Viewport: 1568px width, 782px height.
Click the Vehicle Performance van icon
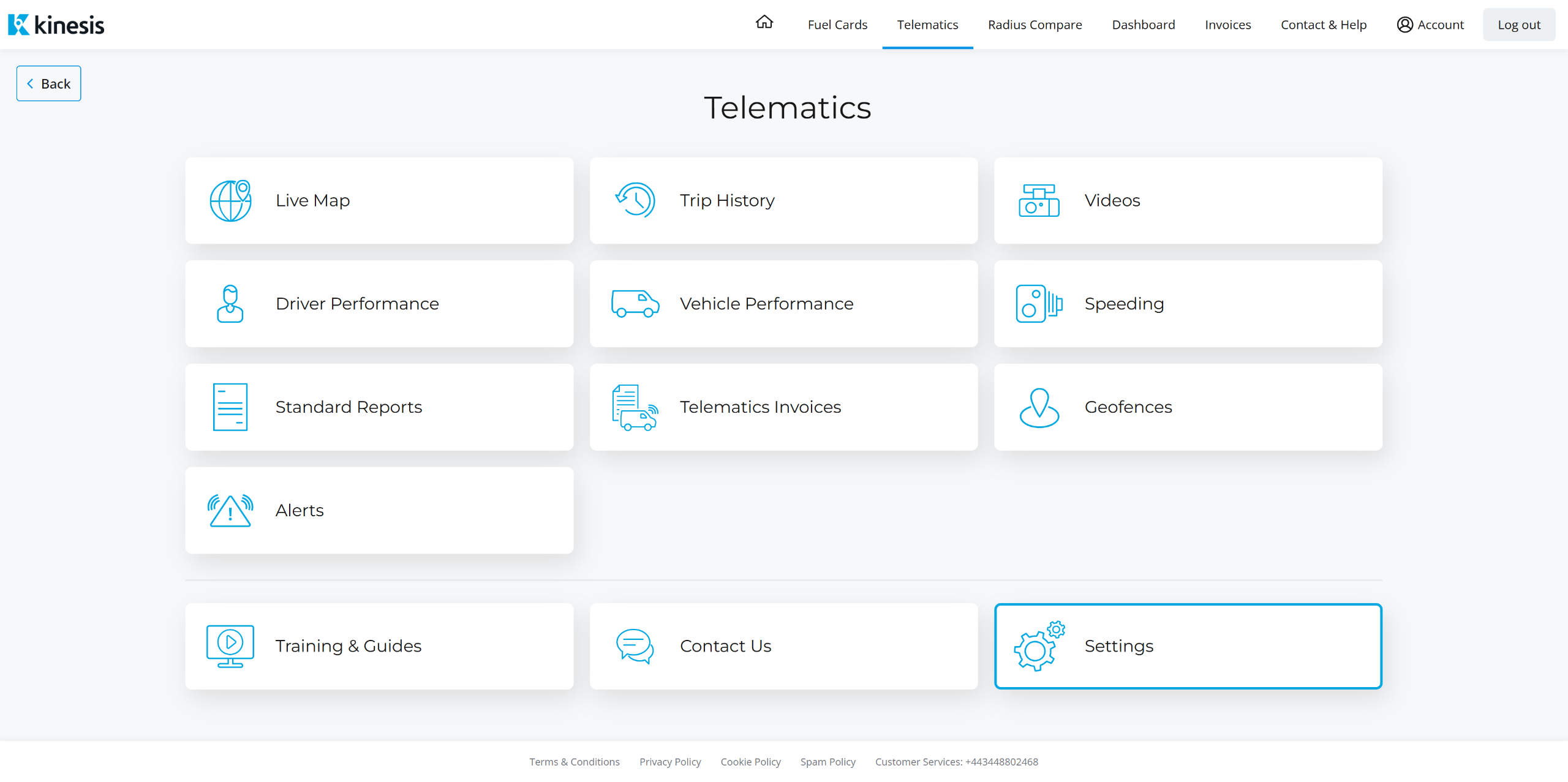point(635,304)
